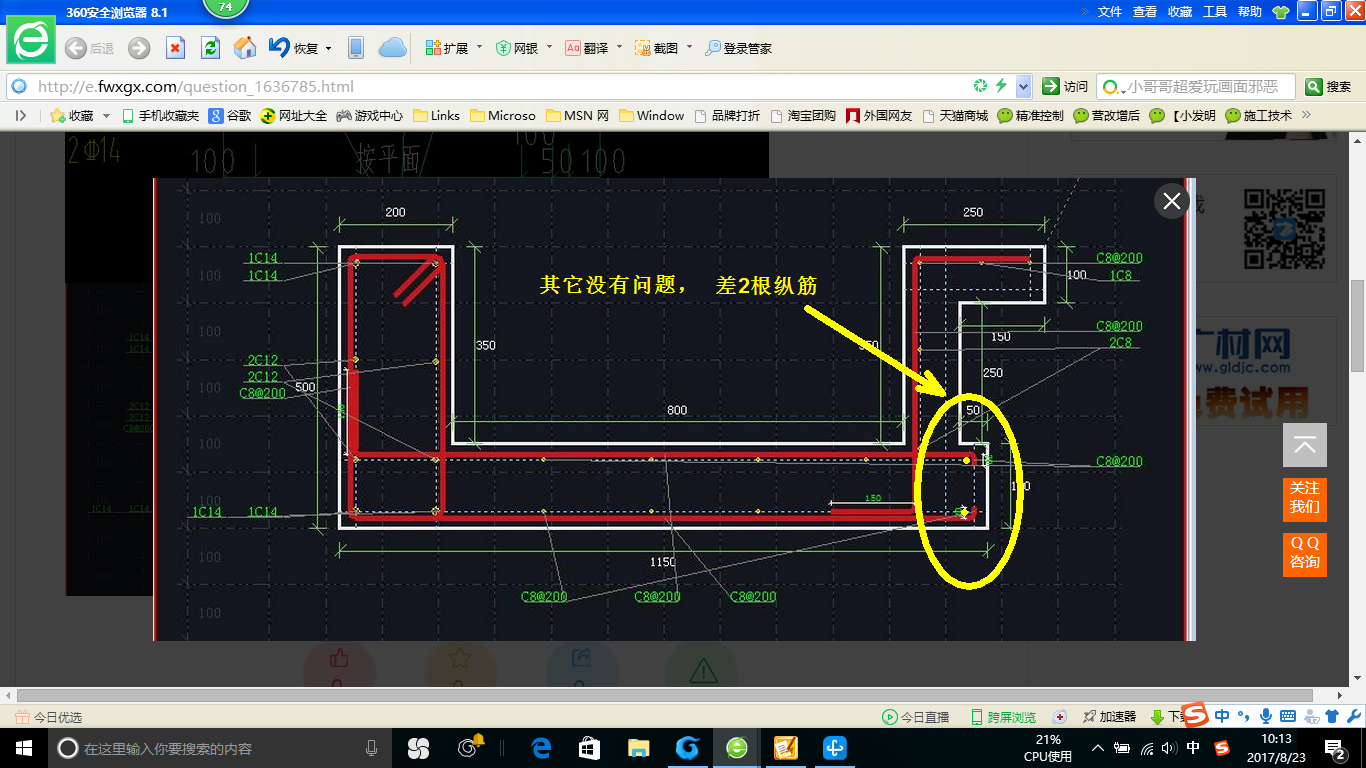Click the 360 browser green logo
This screenshot has height=768, width=1366.
tap(31, 41)
